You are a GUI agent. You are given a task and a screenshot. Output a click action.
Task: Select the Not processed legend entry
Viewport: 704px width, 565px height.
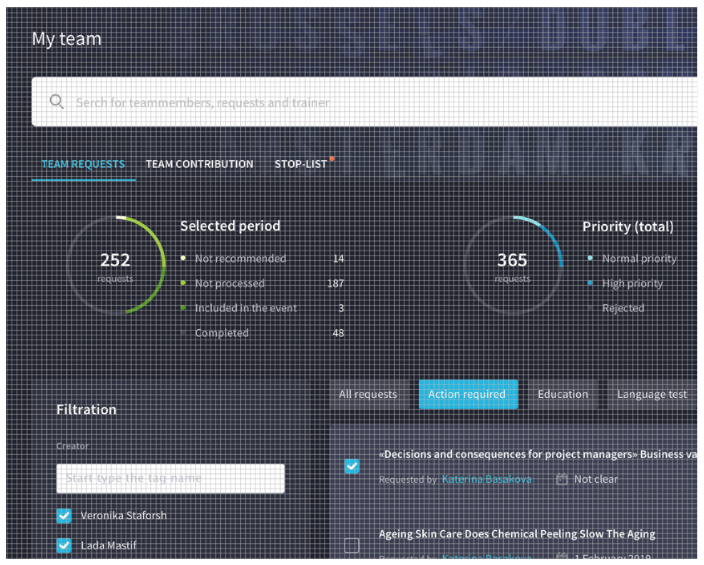pyautogui.click(x=229, y=283)
